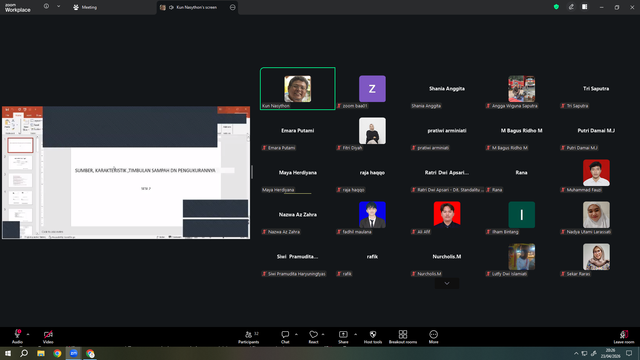Viewport: 640px width, 360px height.
Task: Expand reaction options arrow beside React
Action: click(323, 334)
